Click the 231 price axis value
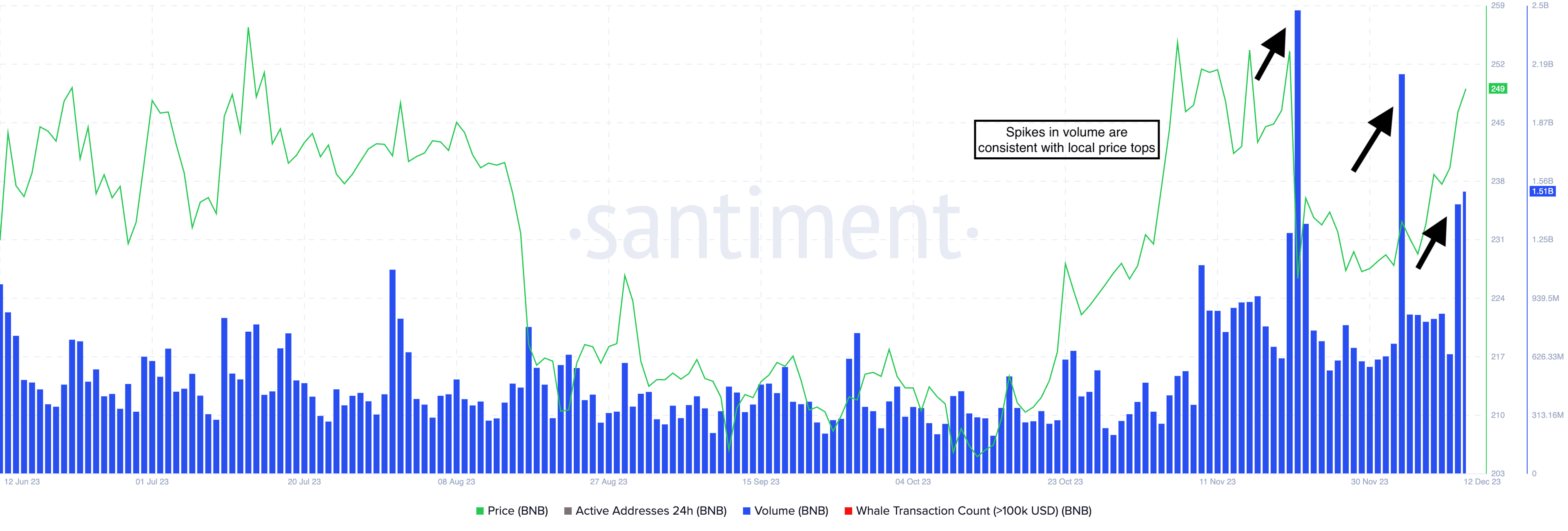 tap(1497, 239)
